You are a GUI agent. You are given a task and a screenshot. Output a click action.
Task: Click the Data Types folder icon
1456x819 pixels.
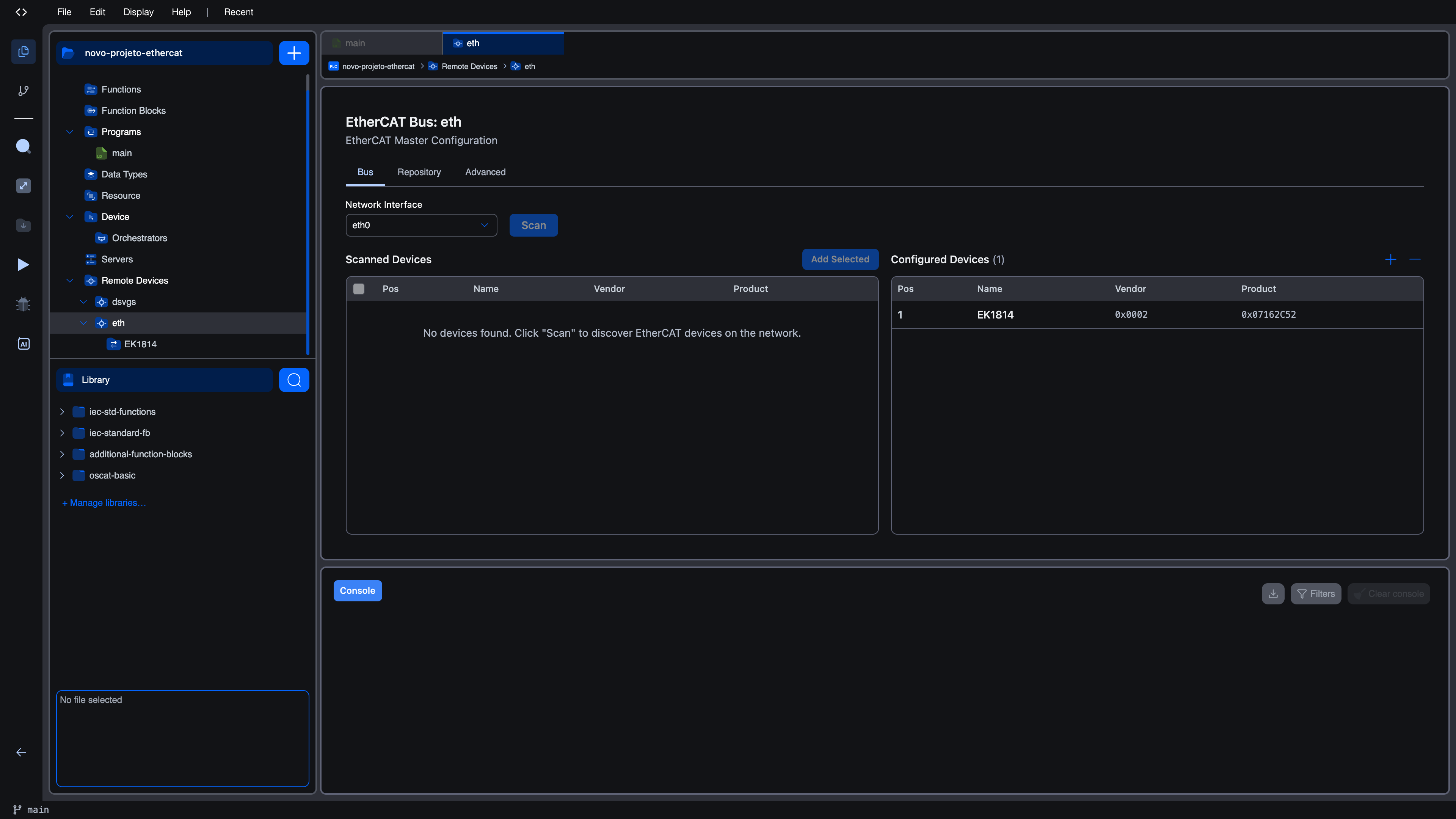(x=91, y=174)
